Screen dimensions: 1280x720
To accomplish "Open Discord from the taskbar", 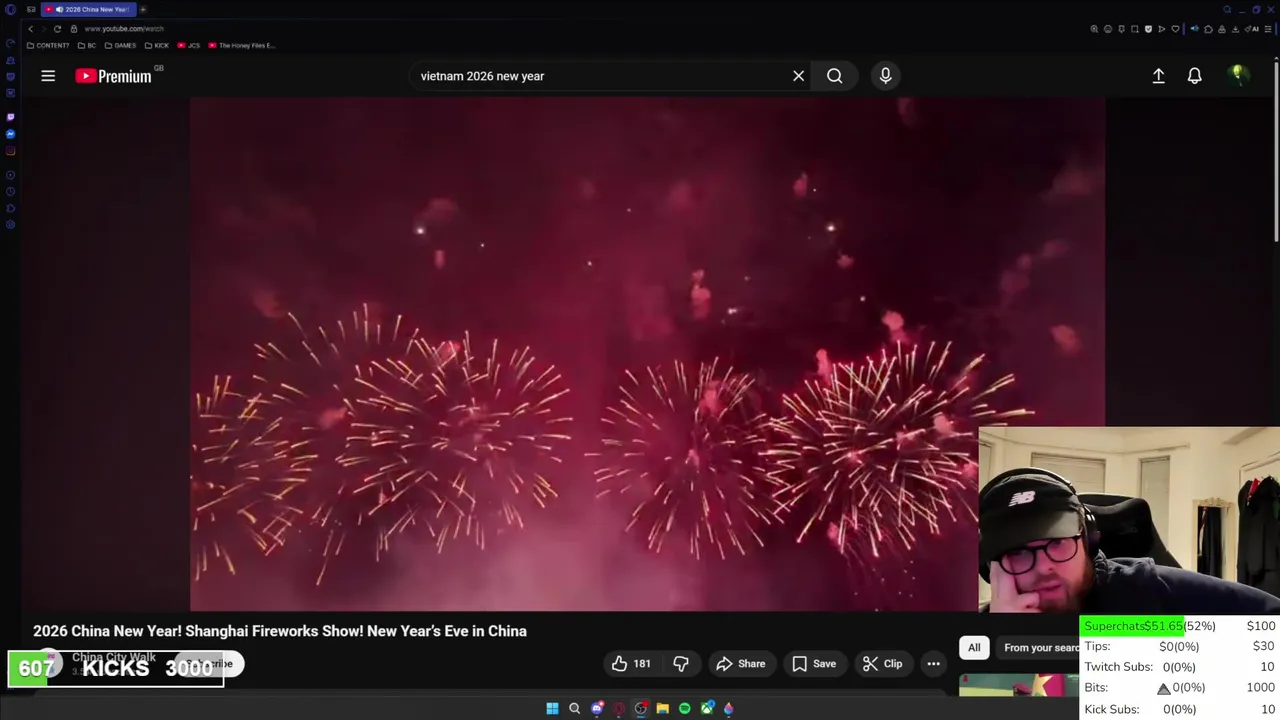I will click(x=597, y=708).
